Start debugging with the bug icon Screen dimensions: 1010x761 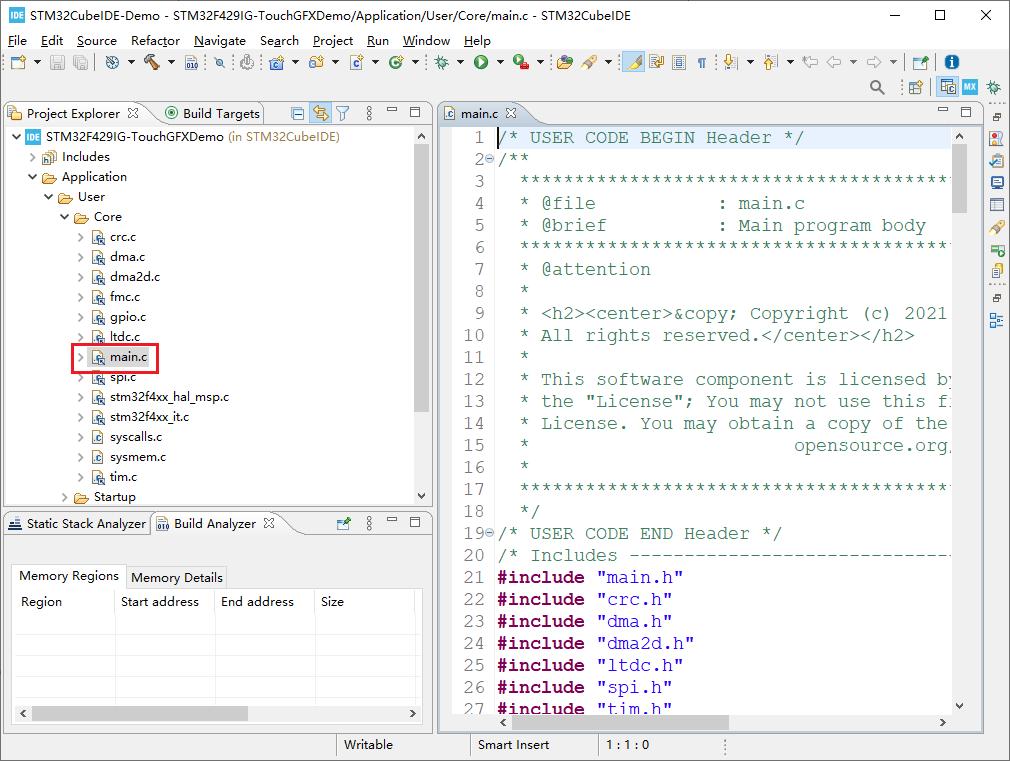point(443,62)
